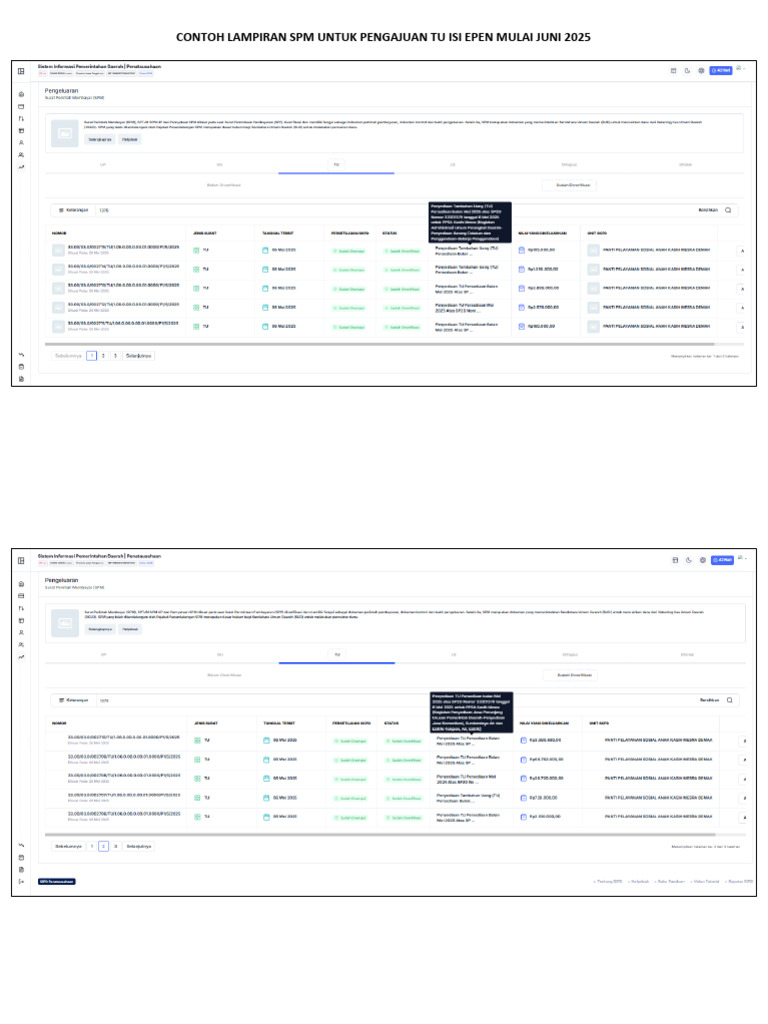This screenshot has height=1024, width=768.
Task: Open settings gear icon in upper screenshot
Action: [x=701, y=71]
